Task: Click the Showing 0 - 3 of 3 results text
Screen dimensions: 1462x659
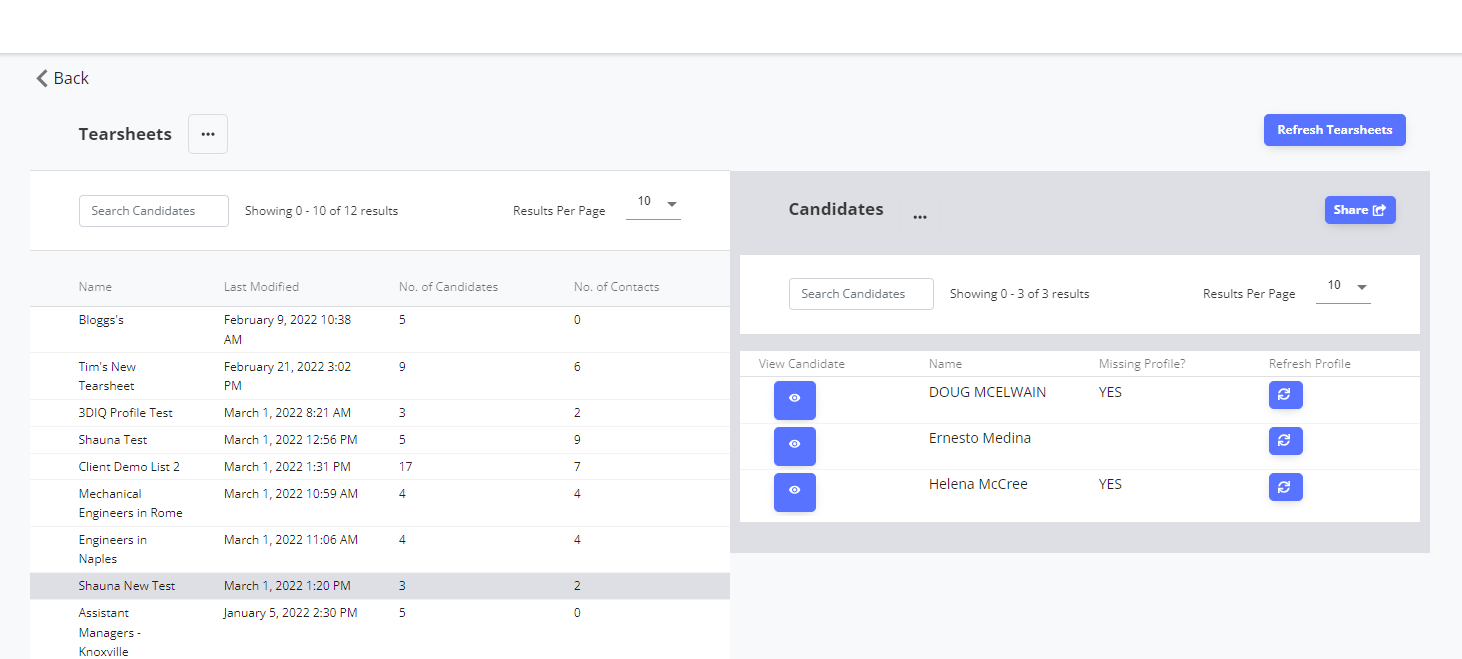Action: click(1019, 294)
